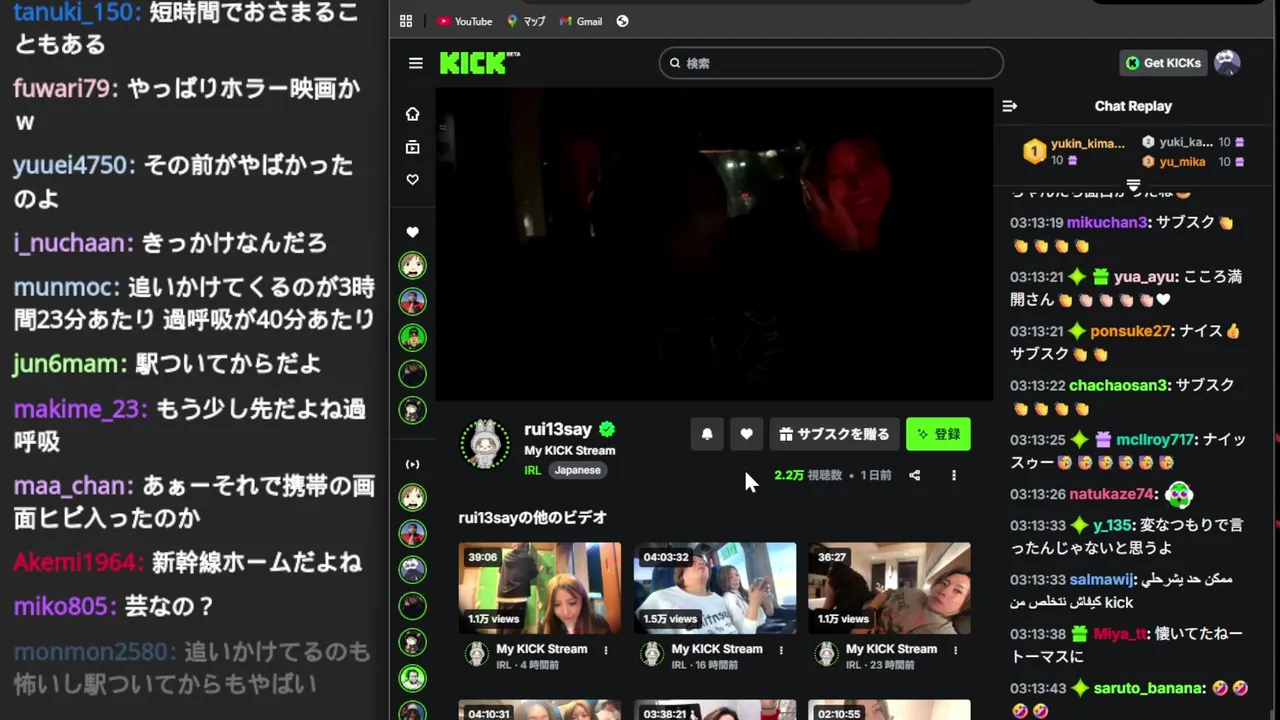This screenshot has width=1280, height=720.
Task: Click username mikuchan3 in chat replay
Action: pyautogui.click(x=1107, y=223)
